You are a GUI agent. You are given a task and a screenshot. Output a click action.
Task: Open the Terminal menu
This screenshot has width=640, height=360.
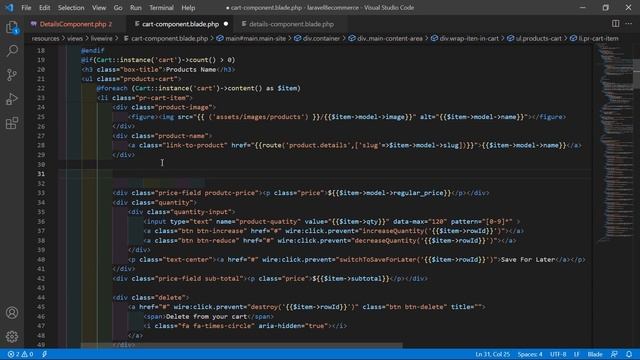click(x=161, y=8)
